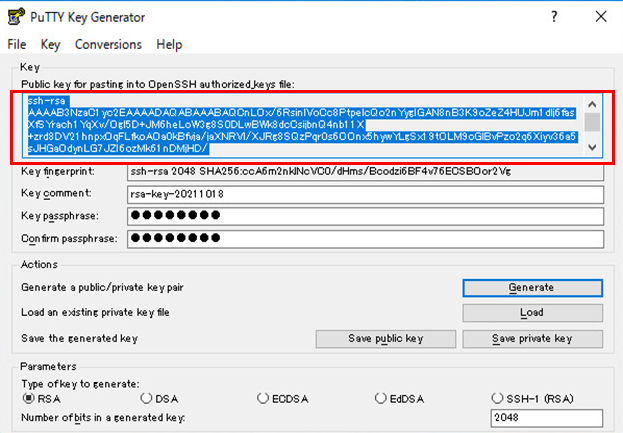Screen dimensions: 623x433
Task: Click 'Number of bits in a generated key' label
Action: 103,418
